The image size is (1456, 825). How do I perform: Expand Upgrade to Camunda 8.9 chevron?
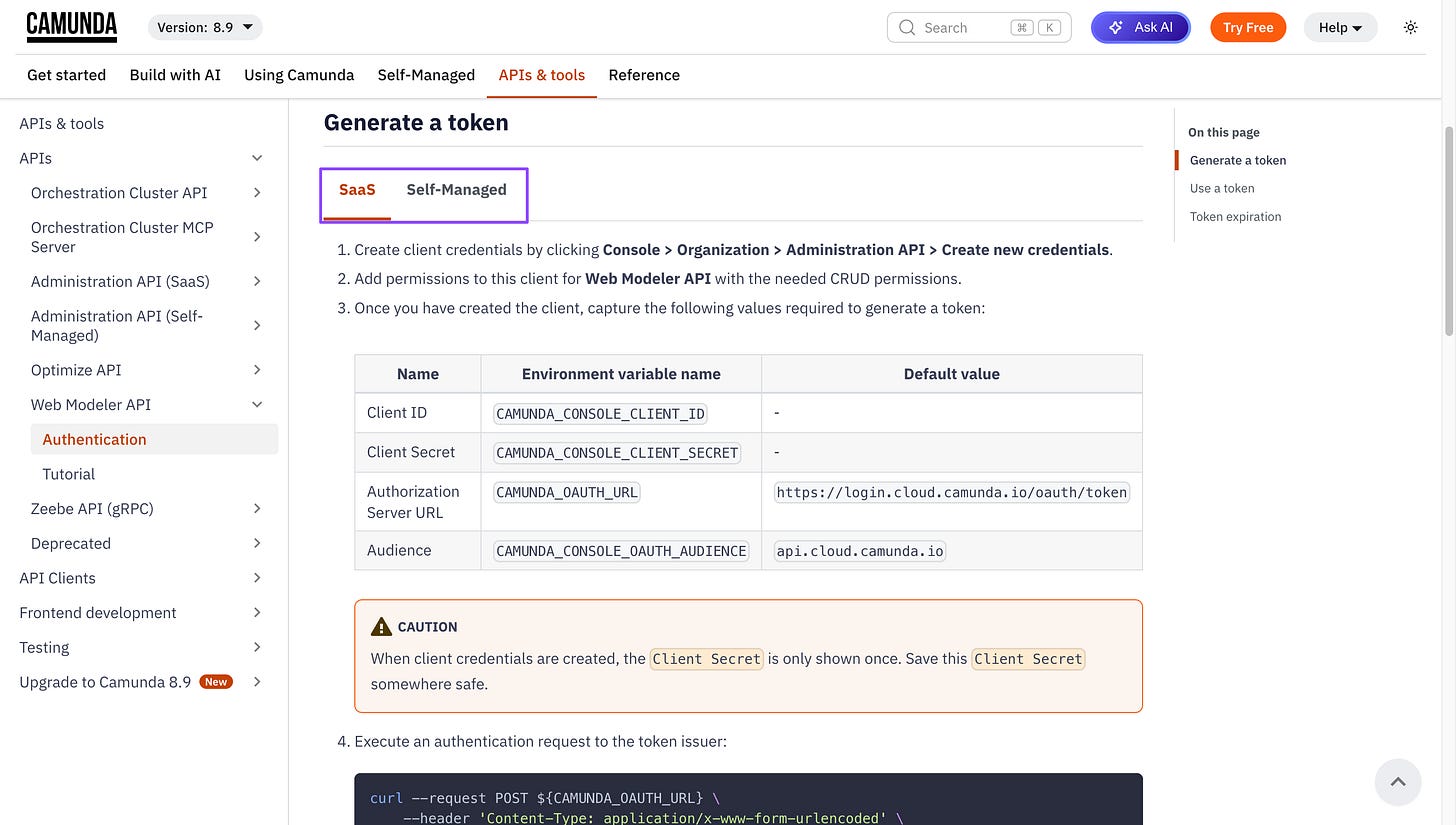tap(257, 682)
